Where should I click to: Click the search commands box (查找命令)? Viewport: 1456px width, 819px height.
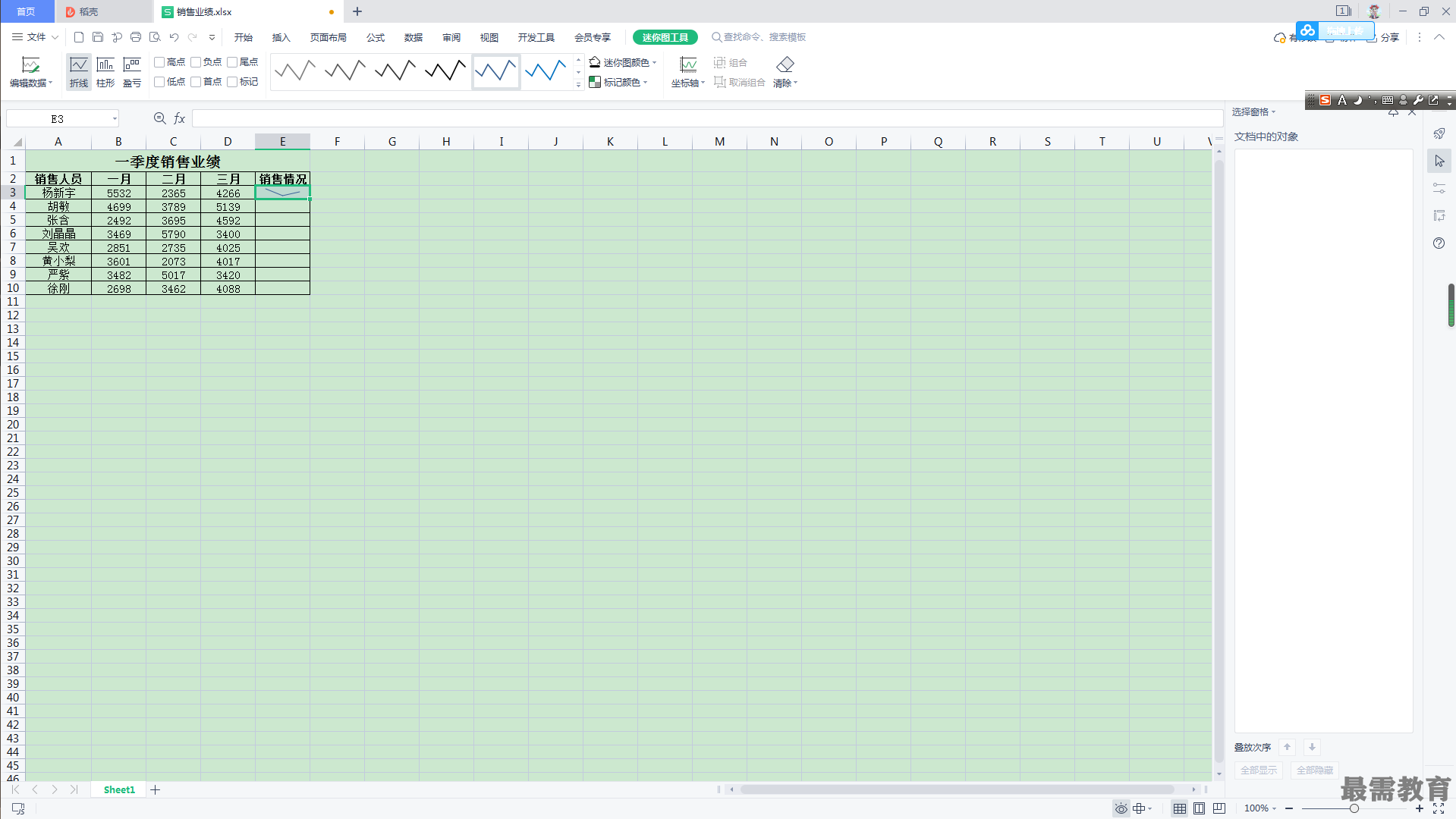pos(759,37)
